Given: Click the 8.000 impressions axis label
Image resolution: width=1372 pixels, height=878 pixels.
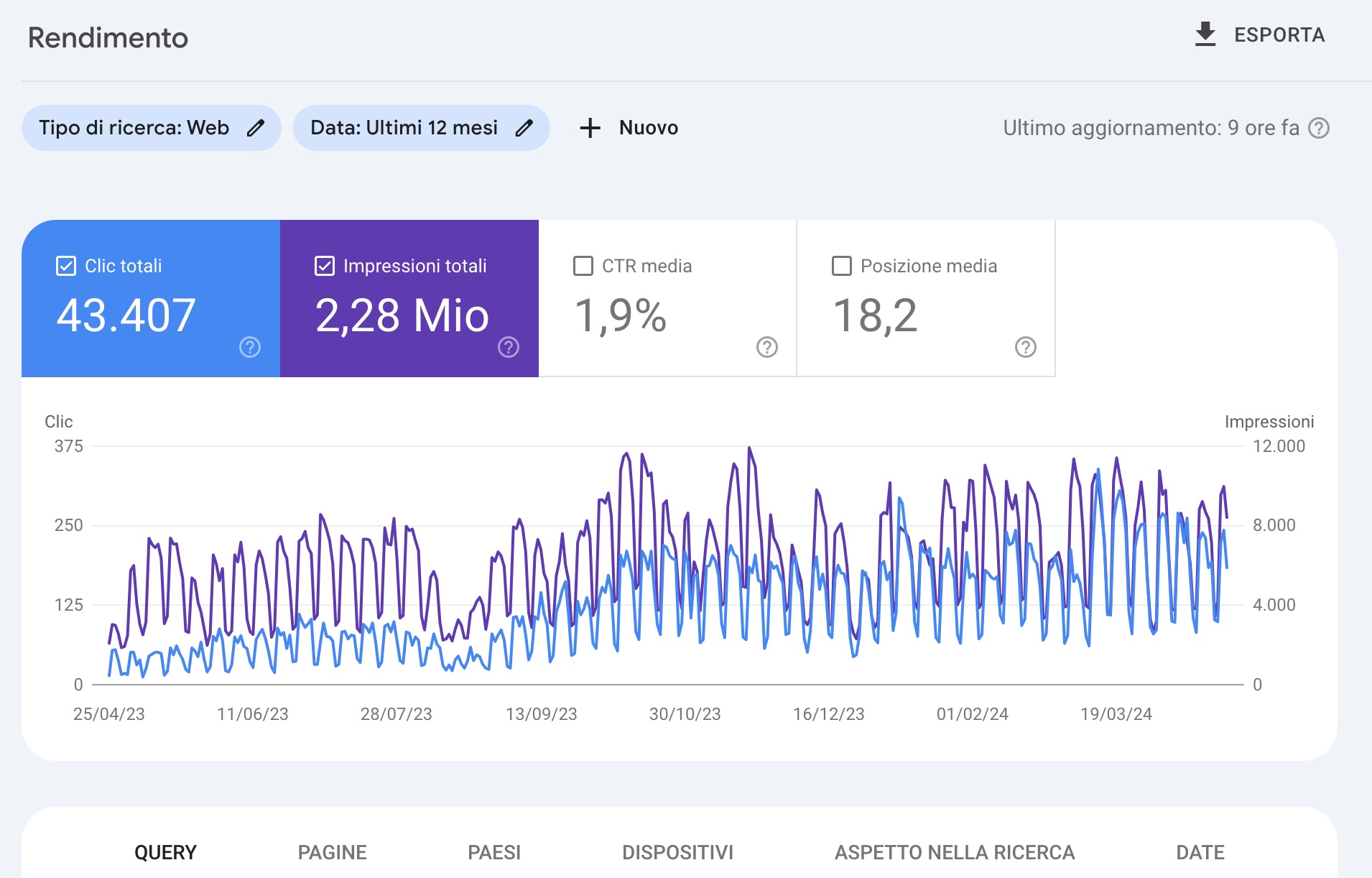Looking at the screenshot, I should 1274,525.
